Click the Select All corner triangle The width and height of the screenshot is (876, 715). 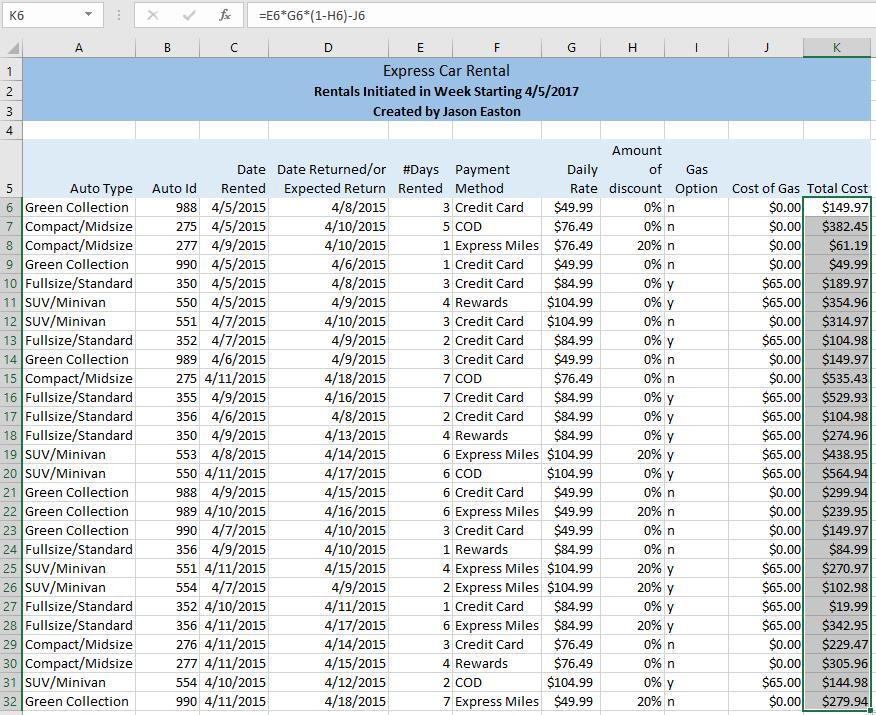(11, 48)
